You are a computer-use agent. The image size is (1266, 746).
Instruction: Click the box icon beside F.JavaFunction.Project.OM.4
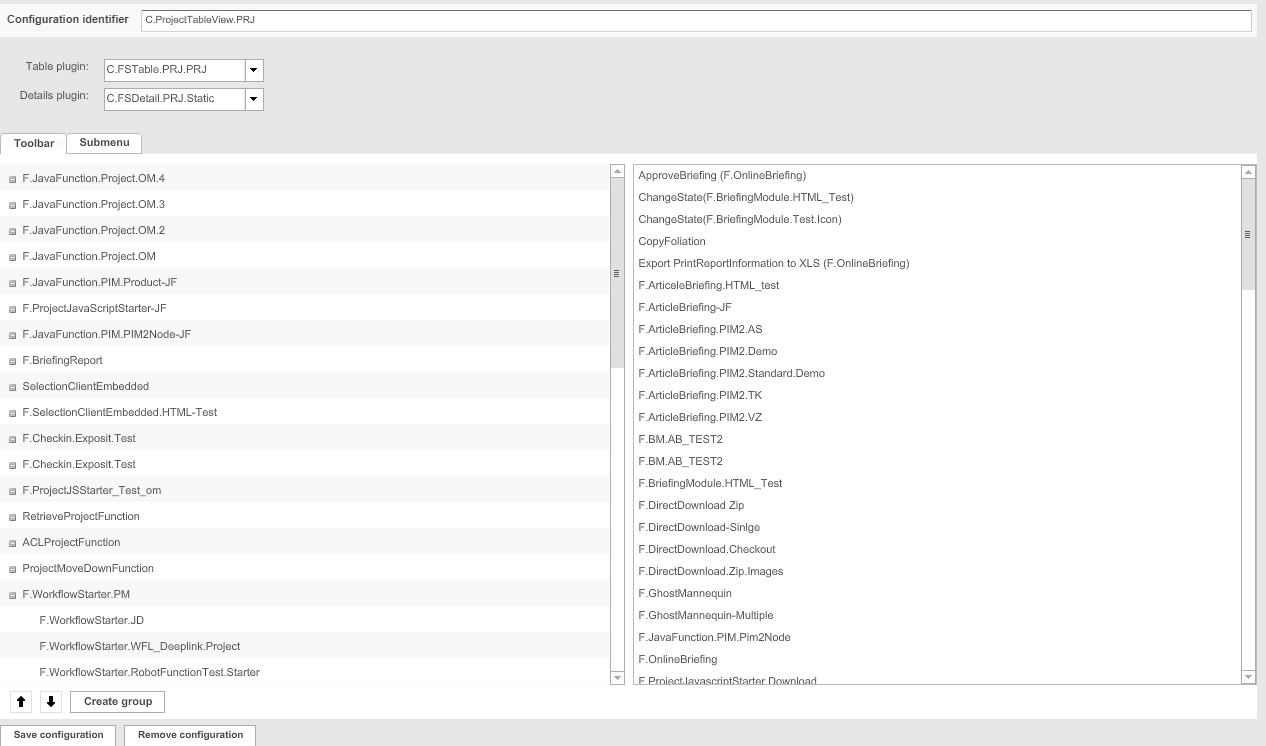(10, 178)
